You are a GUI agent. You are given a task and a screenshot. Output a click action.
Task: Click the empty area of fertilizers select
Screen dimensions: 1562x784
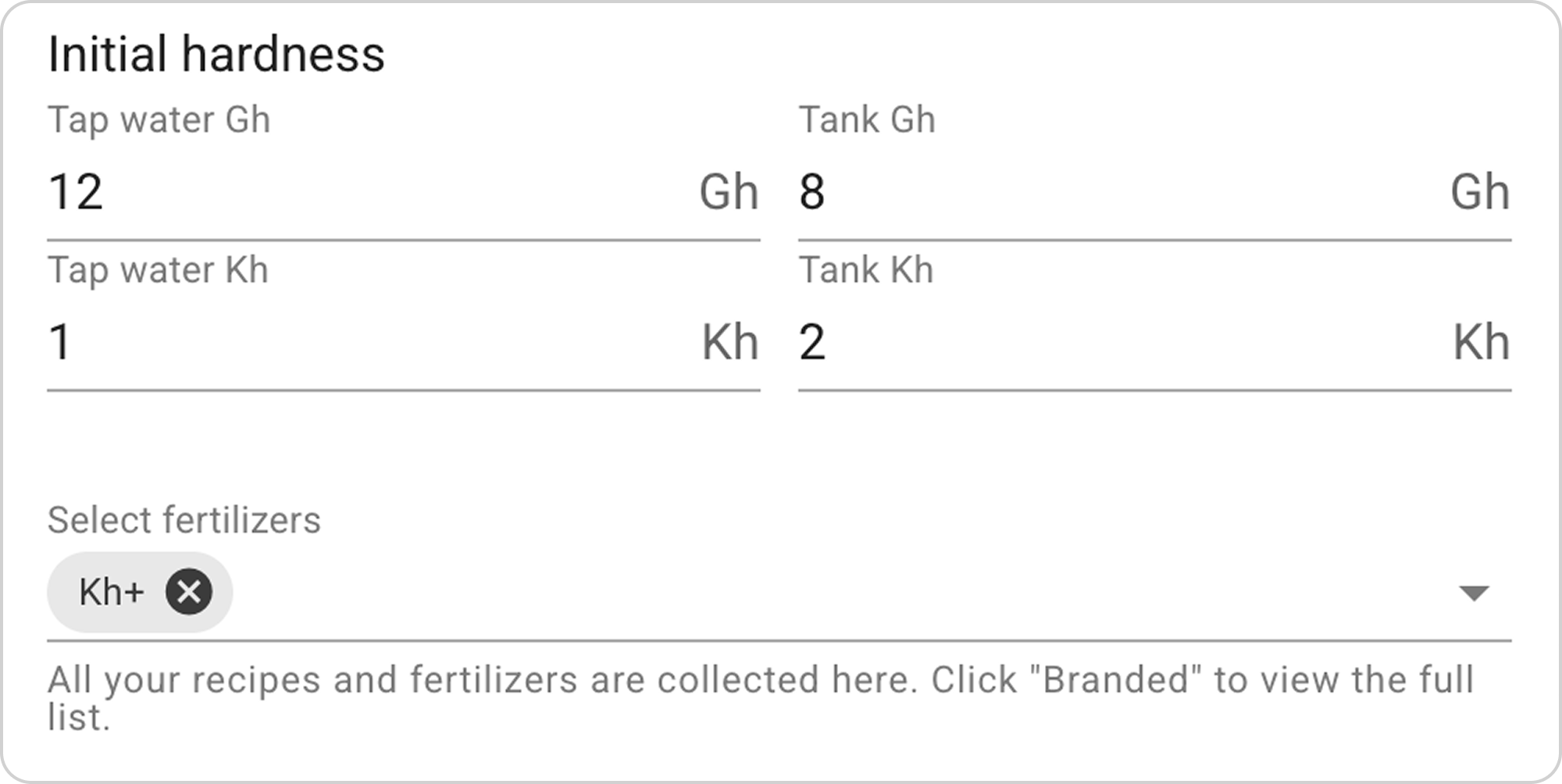click(x=843, y=593)
